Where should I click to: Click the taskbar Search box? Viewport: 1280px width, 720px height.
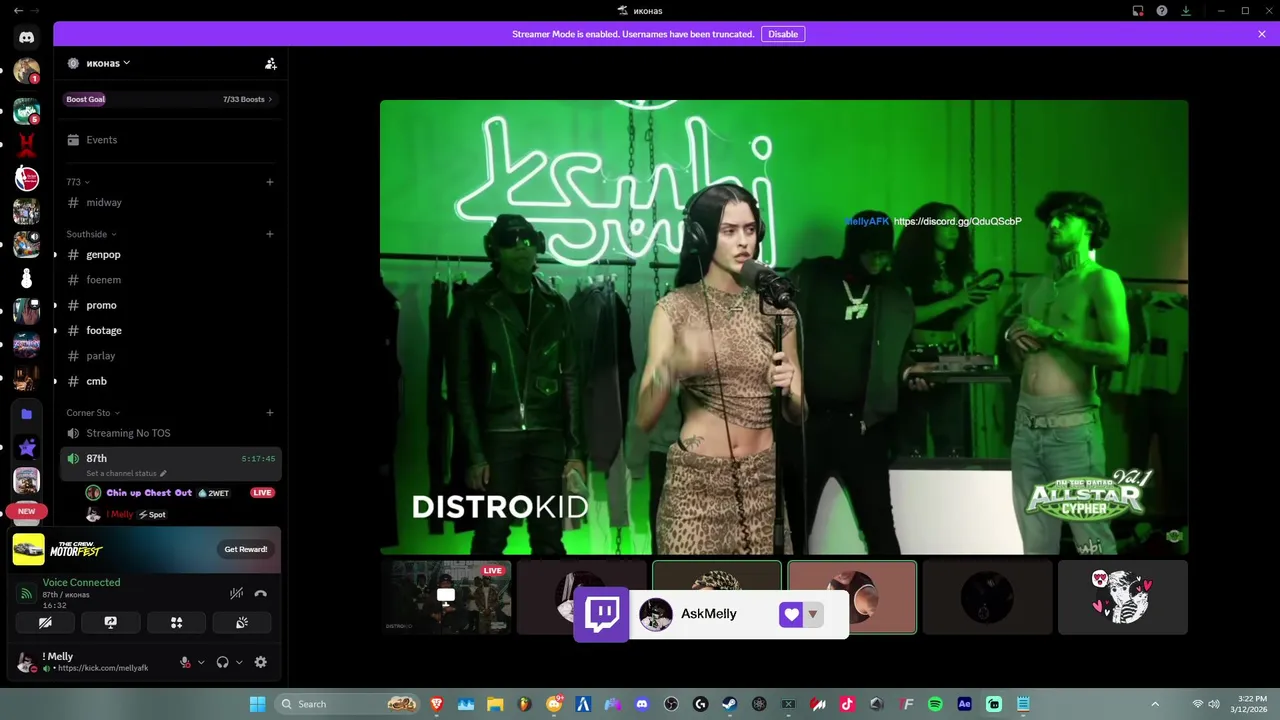[x=347, y=704]
